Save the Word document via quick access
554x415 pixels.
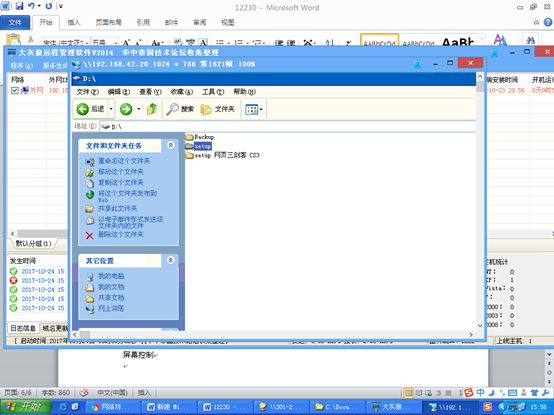click(19, 6)
